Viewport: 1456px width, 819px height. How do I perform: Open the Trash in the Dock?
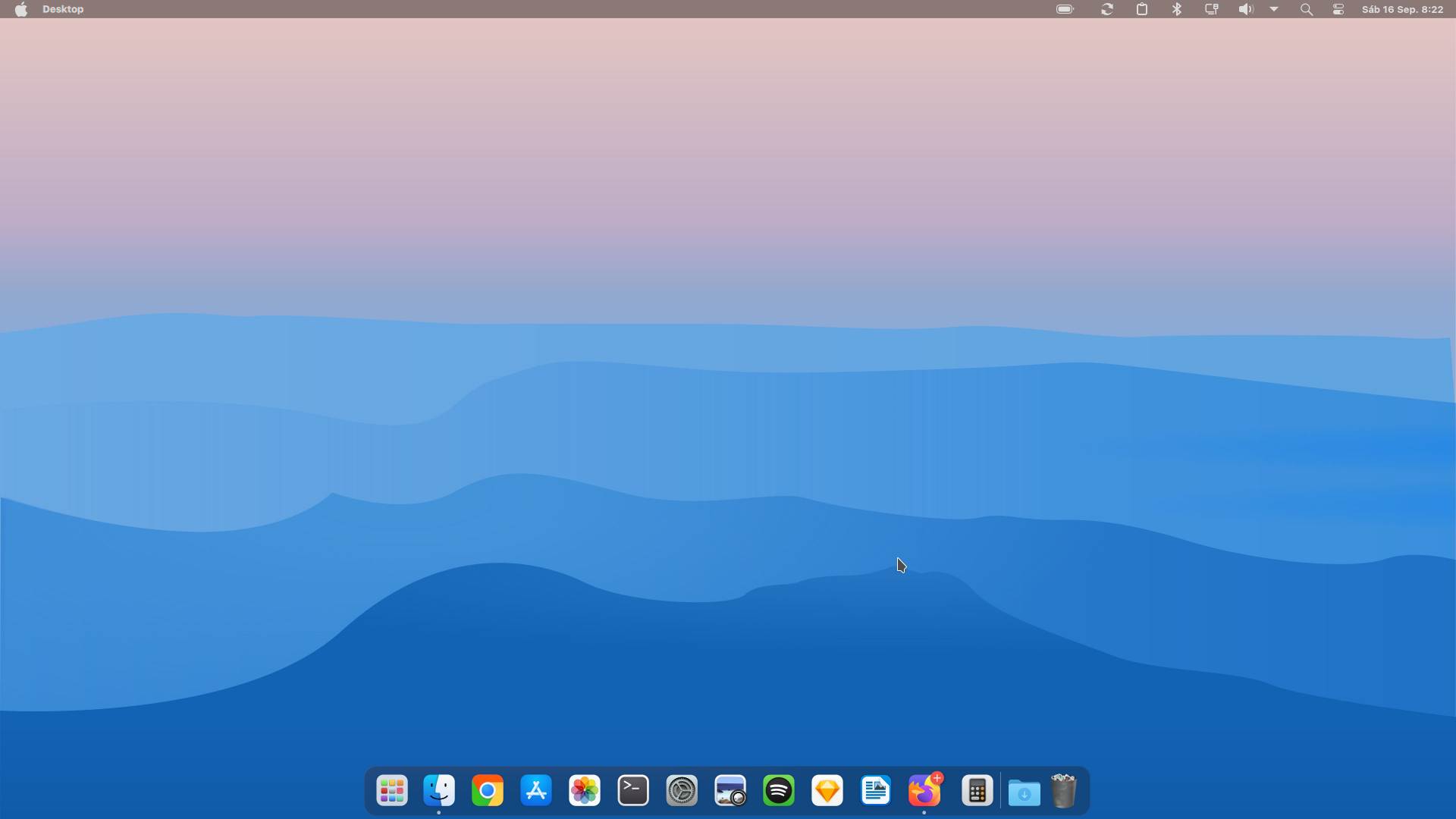tap(1064, 791)
